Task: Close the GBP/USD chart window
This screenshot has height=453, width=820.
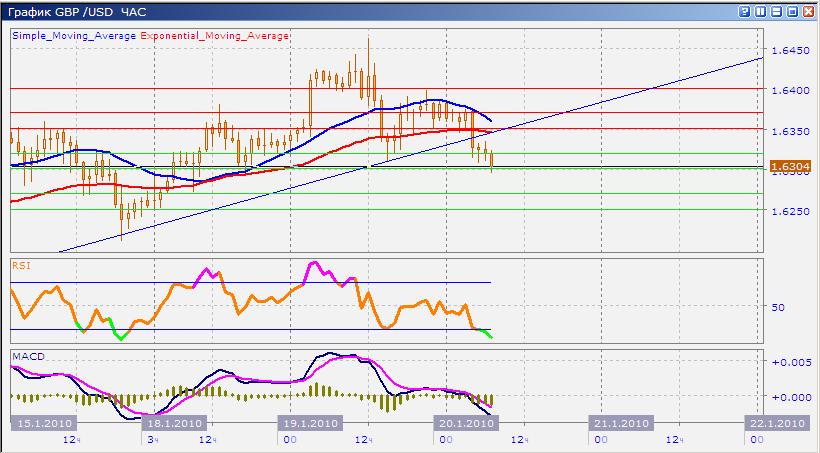Action: click(809, 11)
